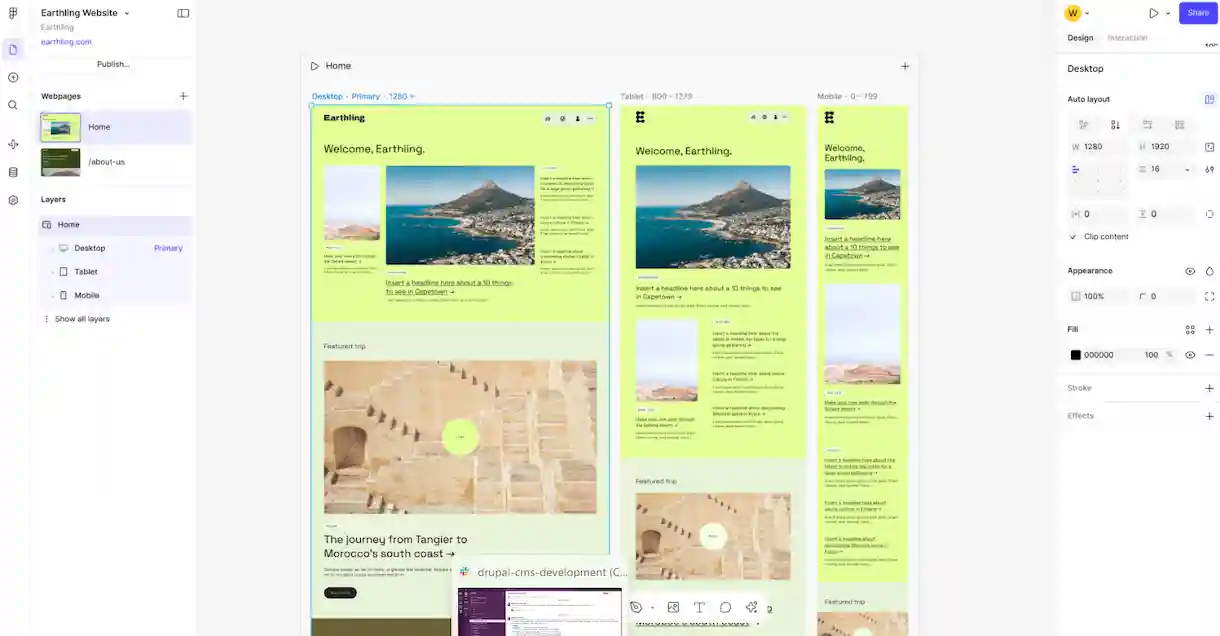
Task: Select the Image tool in the bottom toolbar
Action: click(x=673, y=607)
